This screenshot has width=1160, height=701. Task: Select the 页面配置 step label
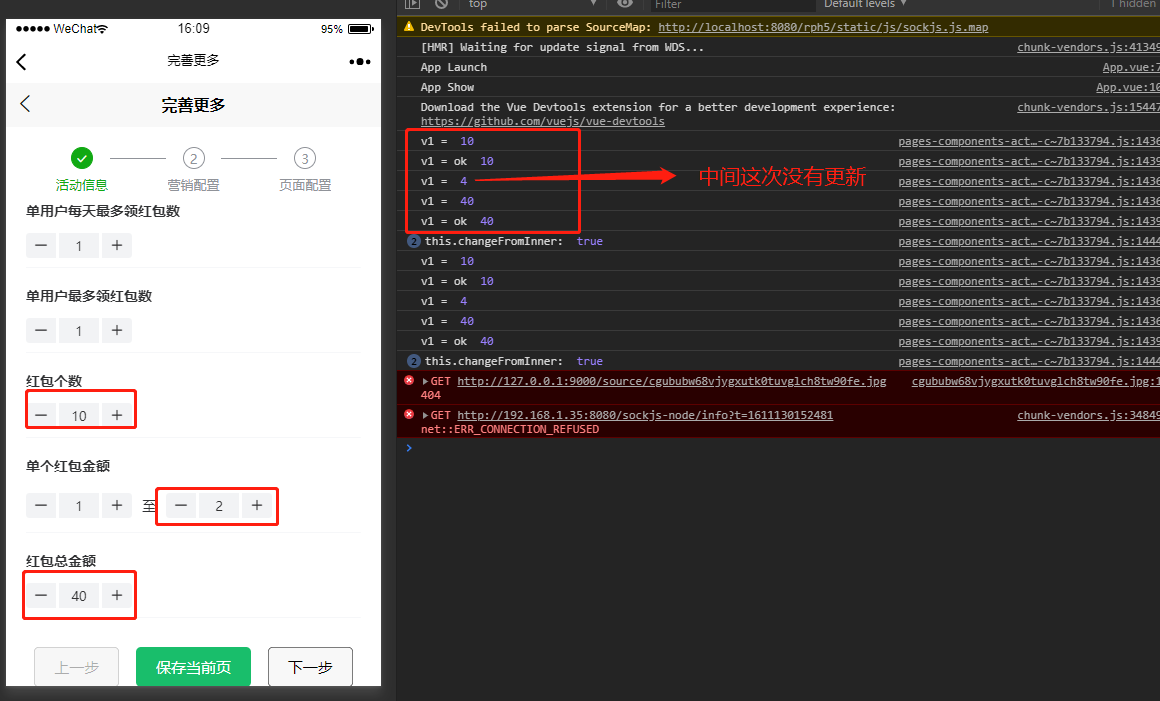coord(305,185)
